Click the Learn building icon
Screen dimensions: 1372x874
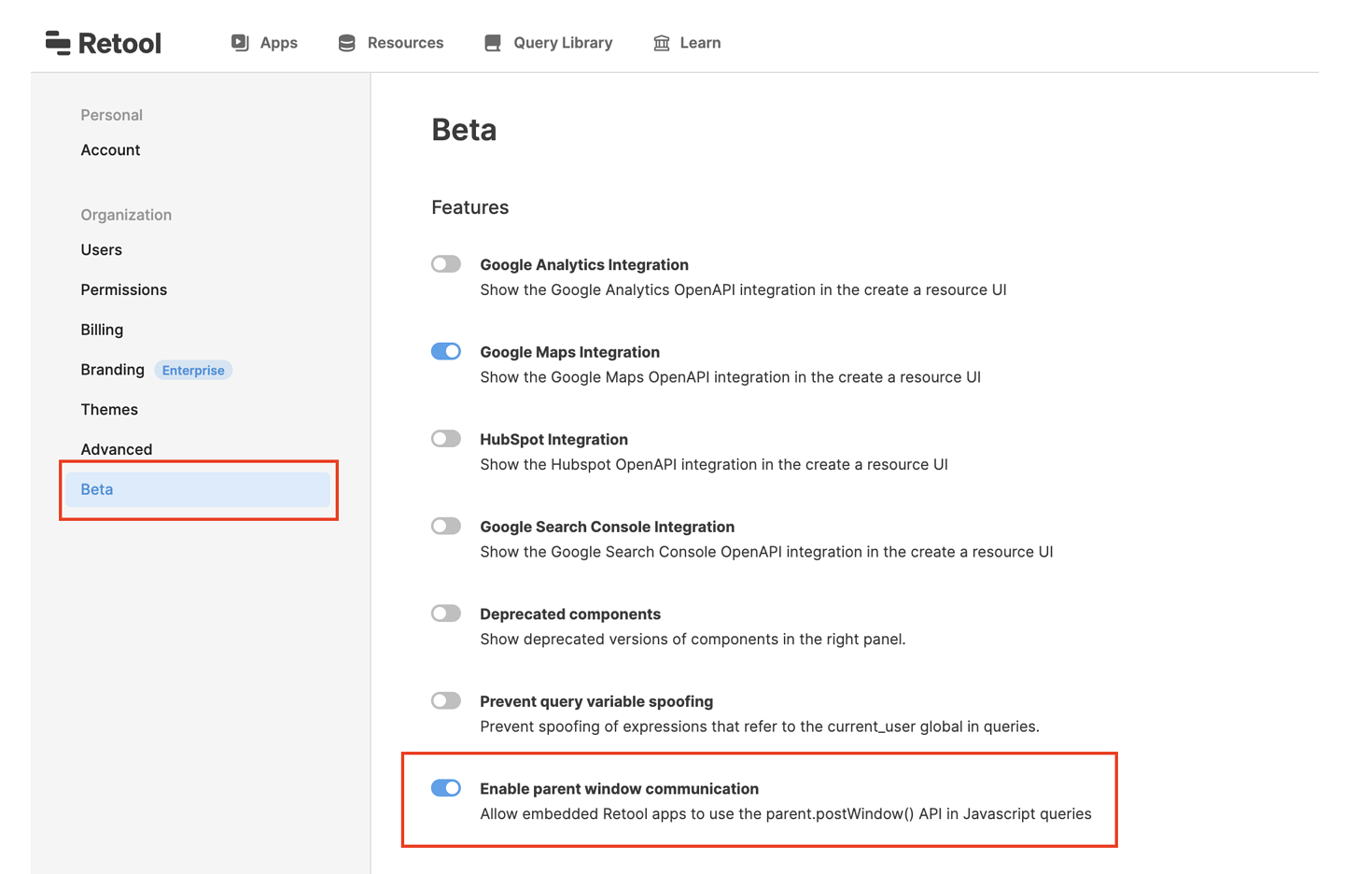[x=662, y=43]
